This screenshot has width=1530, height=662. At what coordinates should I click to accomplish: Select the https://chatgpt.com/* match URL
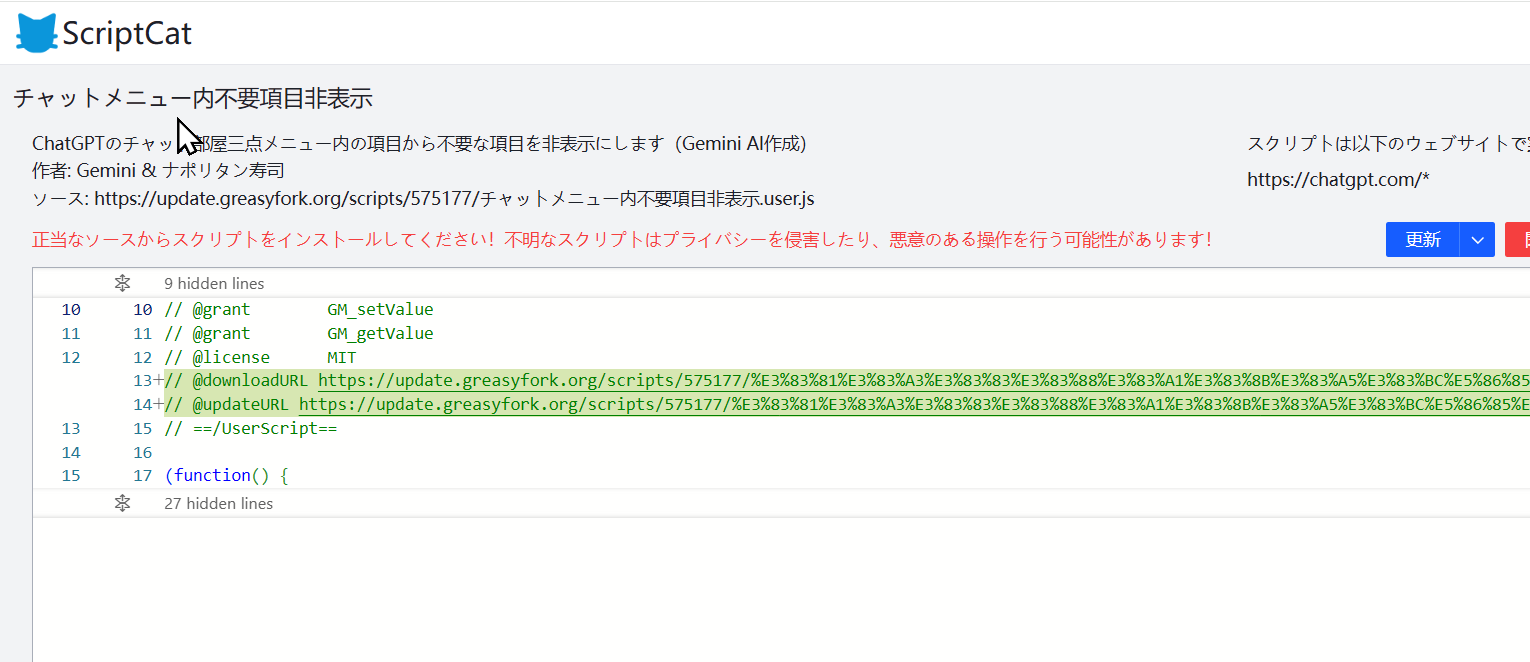coord(1338,180)
